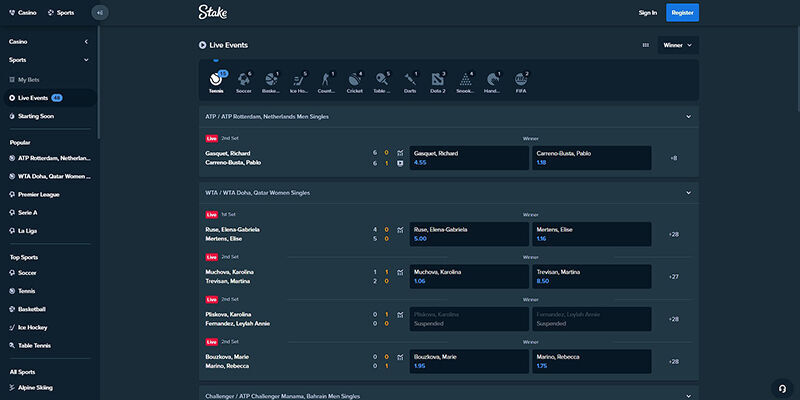The image size is (800, 400).
Task: Bet on Ruse, Elena-Gabriela at 5.00
Action: 469,234
